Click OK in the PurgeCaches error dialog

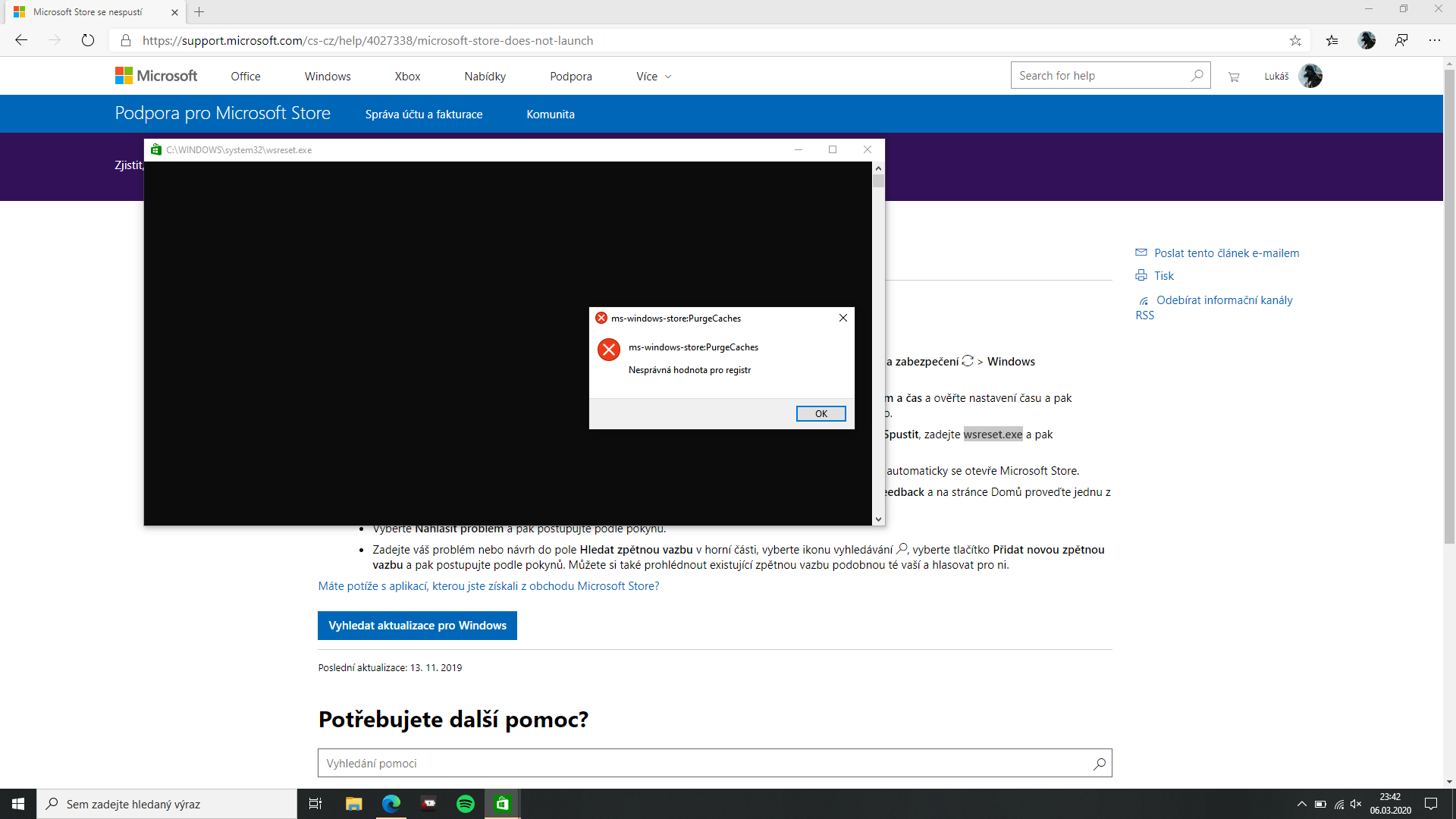click(x=821, y=413)
